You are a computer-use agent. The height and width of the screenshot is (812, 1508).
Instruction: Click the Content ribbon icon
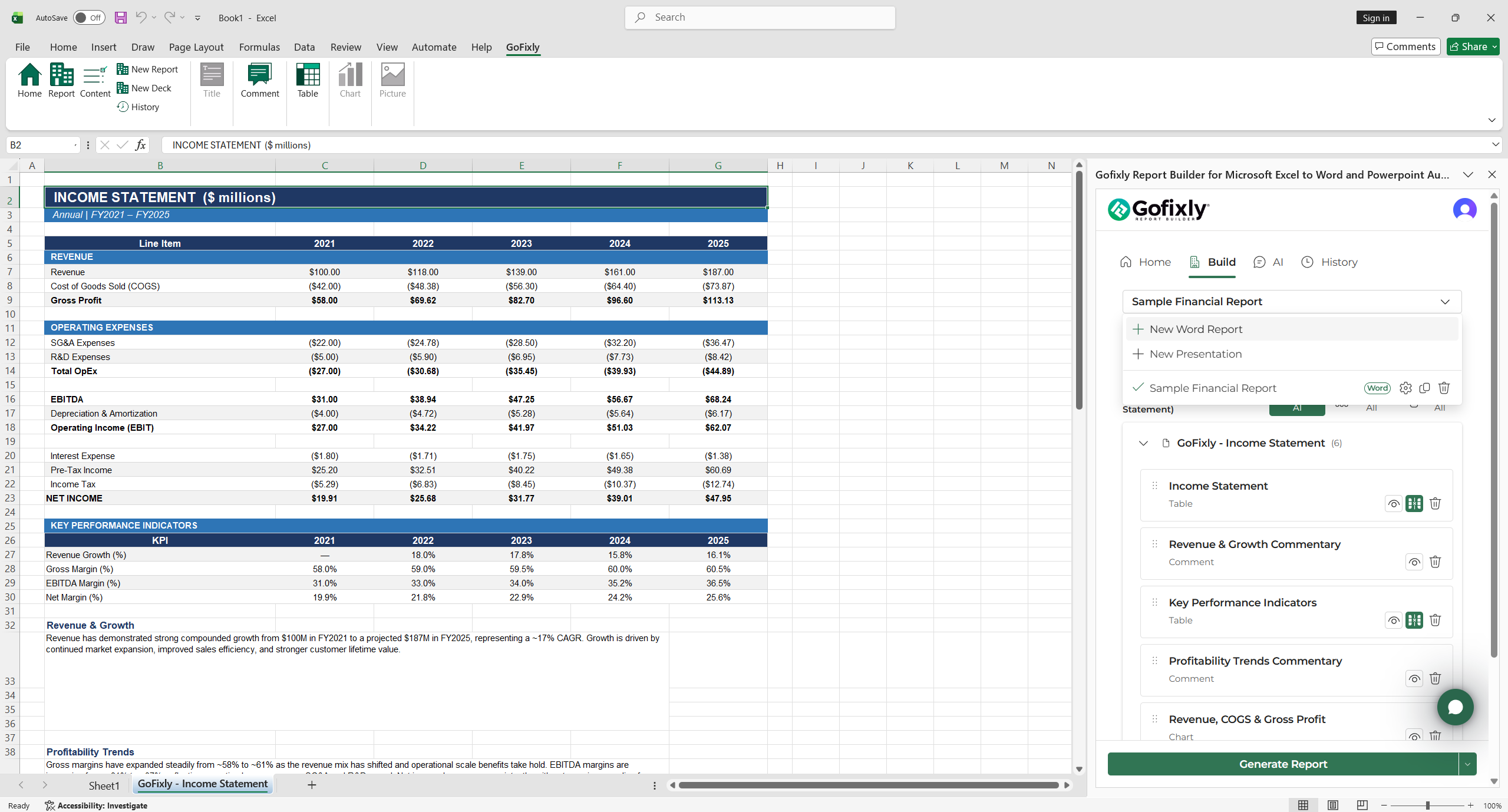(95, 80)
